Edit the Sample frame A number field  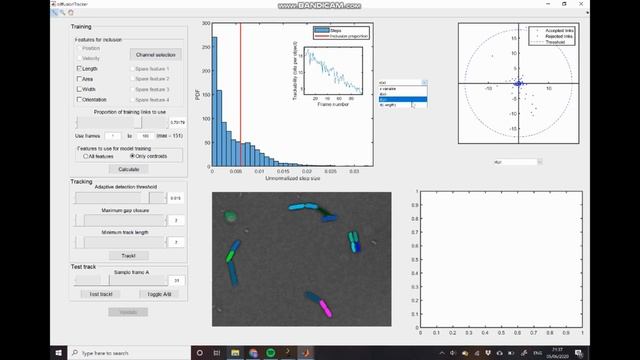coord(177,281)
